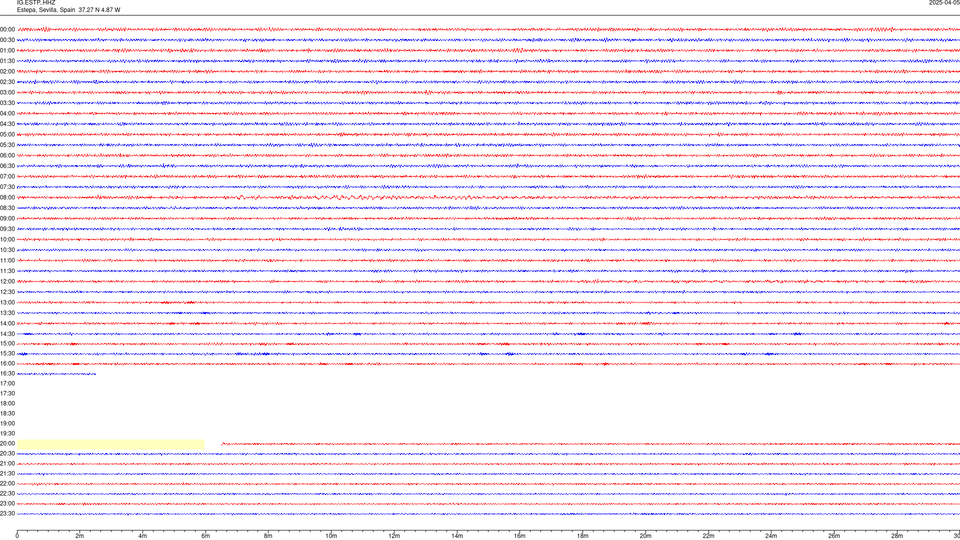This screenshot has width=960, height=540.
Task: Select the 23:30 row time label
Action: coord(7,514)
